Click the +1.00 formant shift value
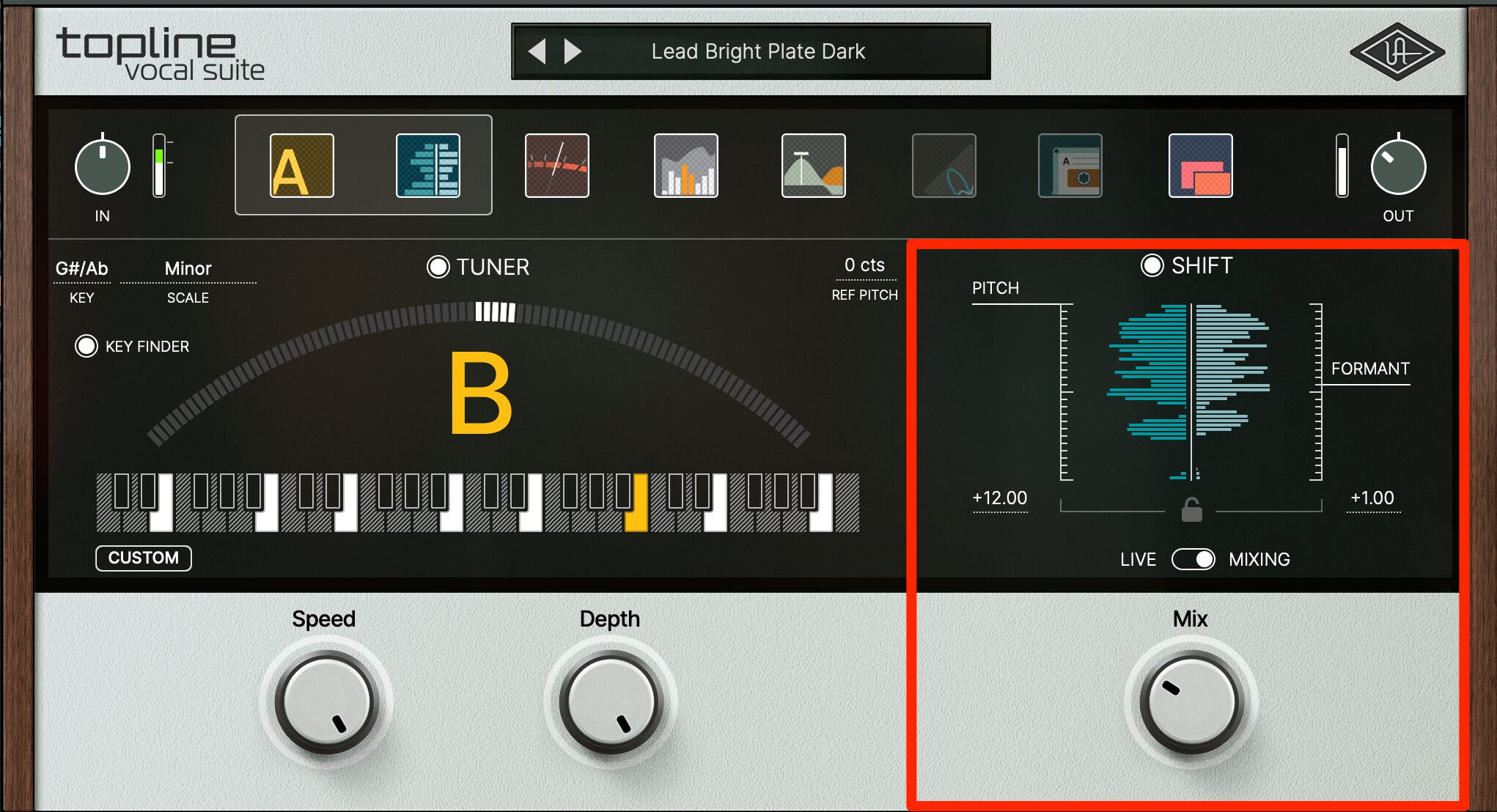Viewport: 1497px width, 812px height. coord(1372,498)
